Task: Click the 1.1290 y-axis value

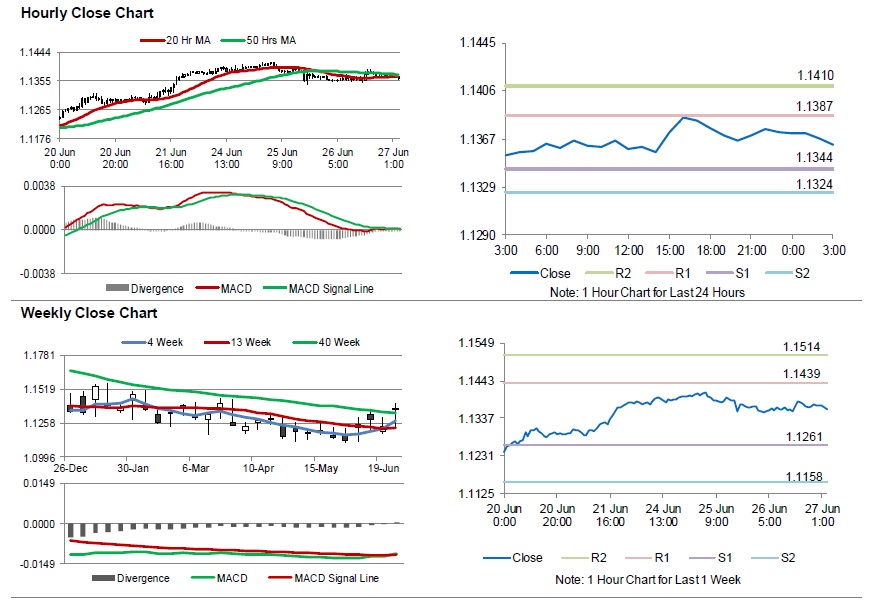Action: [x=478, y=236]
